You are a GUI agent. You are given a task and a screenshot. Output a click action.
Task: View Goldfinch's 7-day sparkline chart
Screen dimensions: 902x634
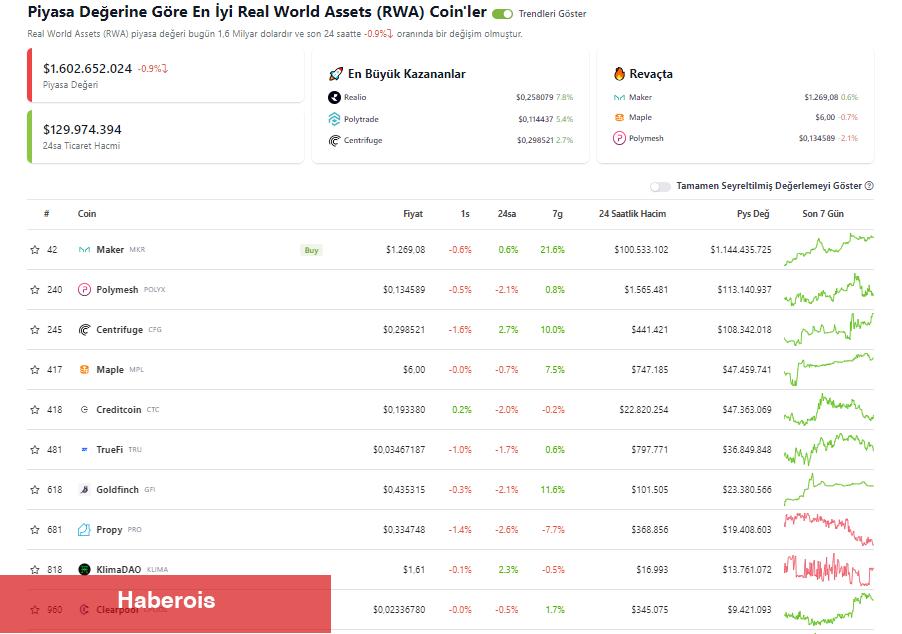click(x=828, y=488)
